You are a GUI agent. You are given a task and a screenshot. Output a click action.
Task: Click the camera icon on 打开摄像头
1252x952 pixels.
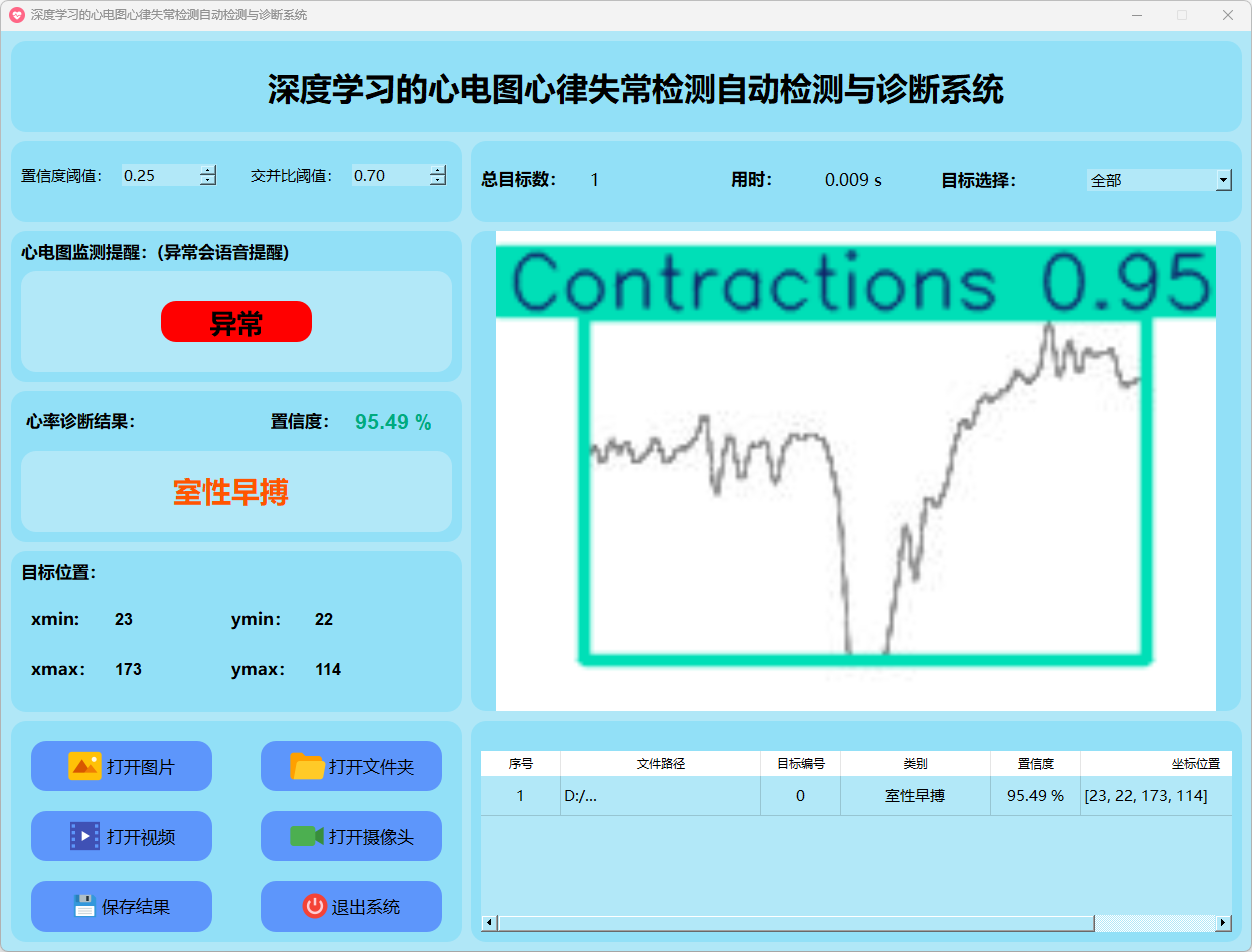point(307,836)
